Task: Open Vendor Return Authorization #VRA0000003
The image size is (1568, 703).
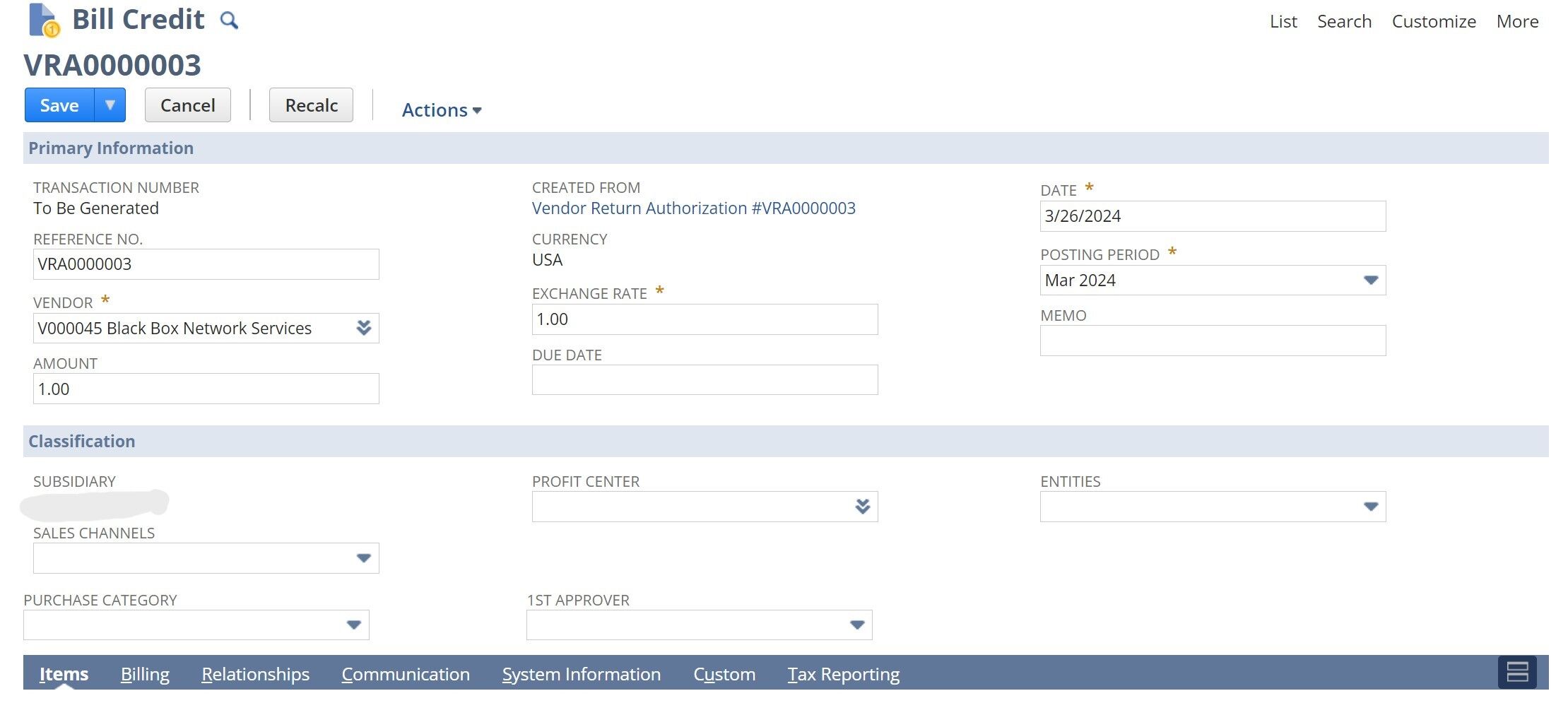Action: coord(693,208)
